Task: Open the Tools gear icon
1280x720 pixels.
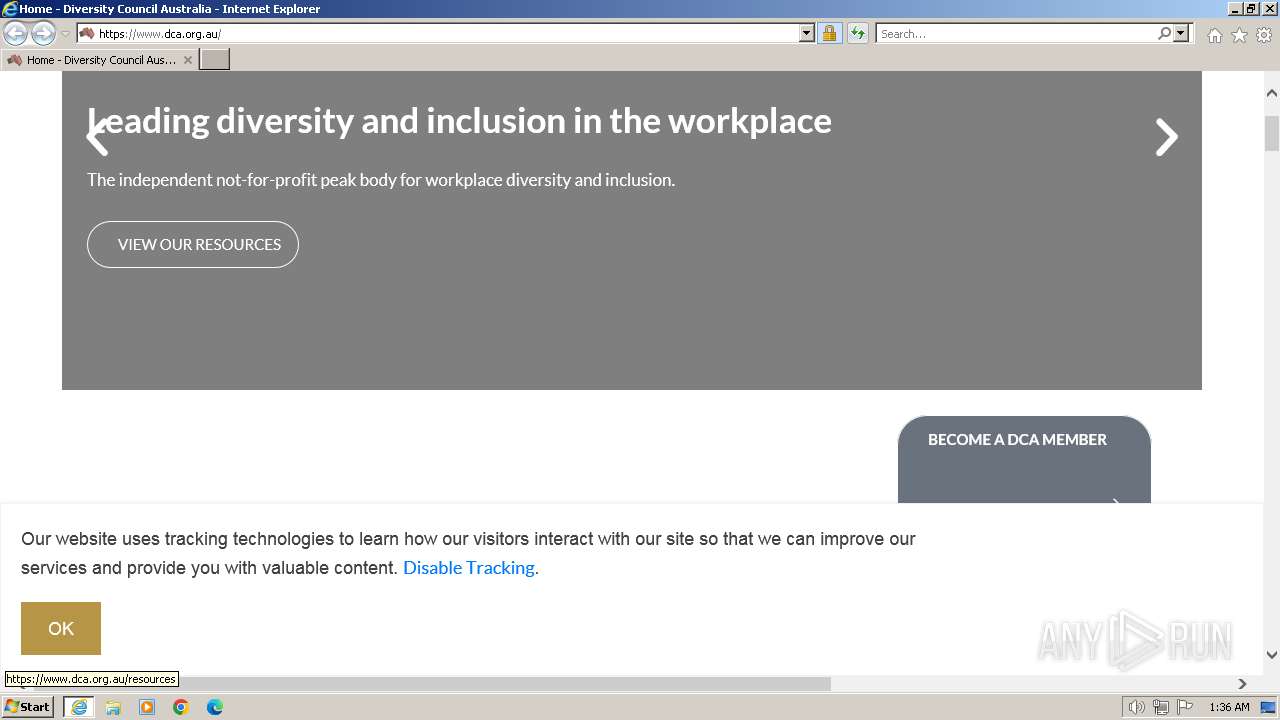Action: click(1264, 35)
